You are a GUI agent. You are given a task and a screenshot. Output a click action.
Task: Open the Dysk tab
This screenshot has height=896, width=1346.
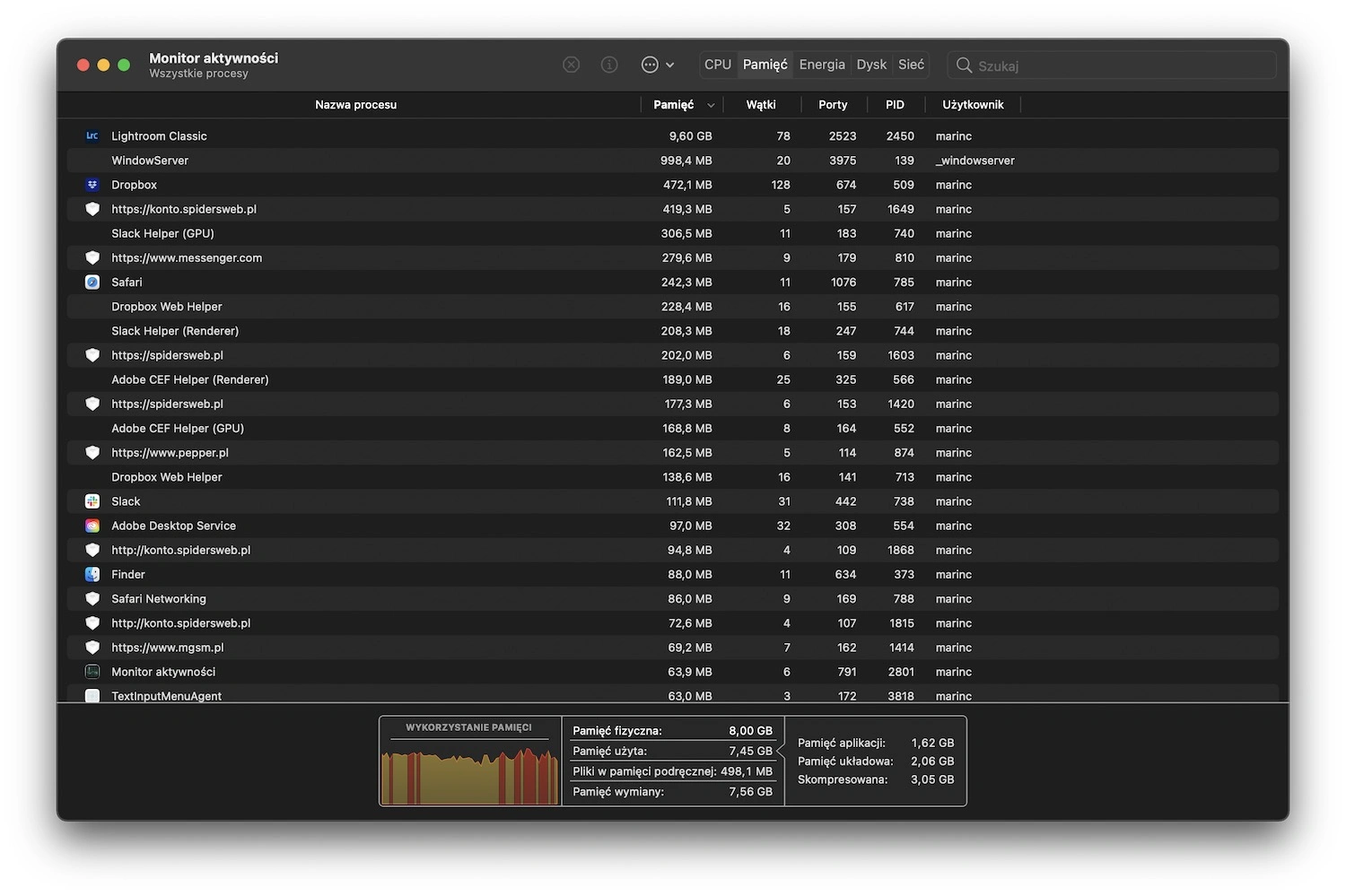[871, 65]
